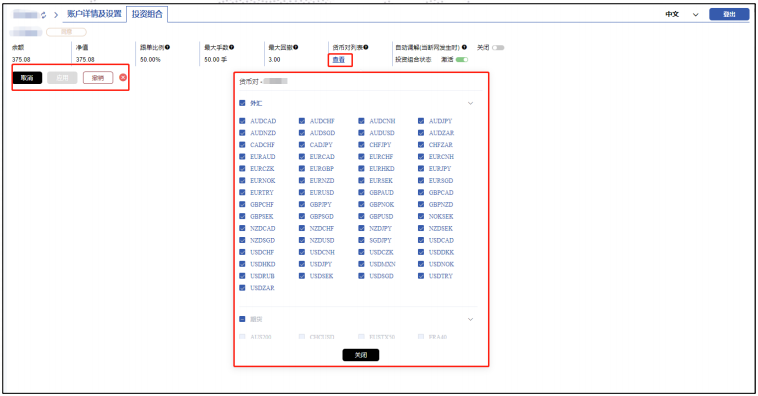This screenshot has width=758, height=396.
Task: Click the red circular X icon
Action: [123, 77]
